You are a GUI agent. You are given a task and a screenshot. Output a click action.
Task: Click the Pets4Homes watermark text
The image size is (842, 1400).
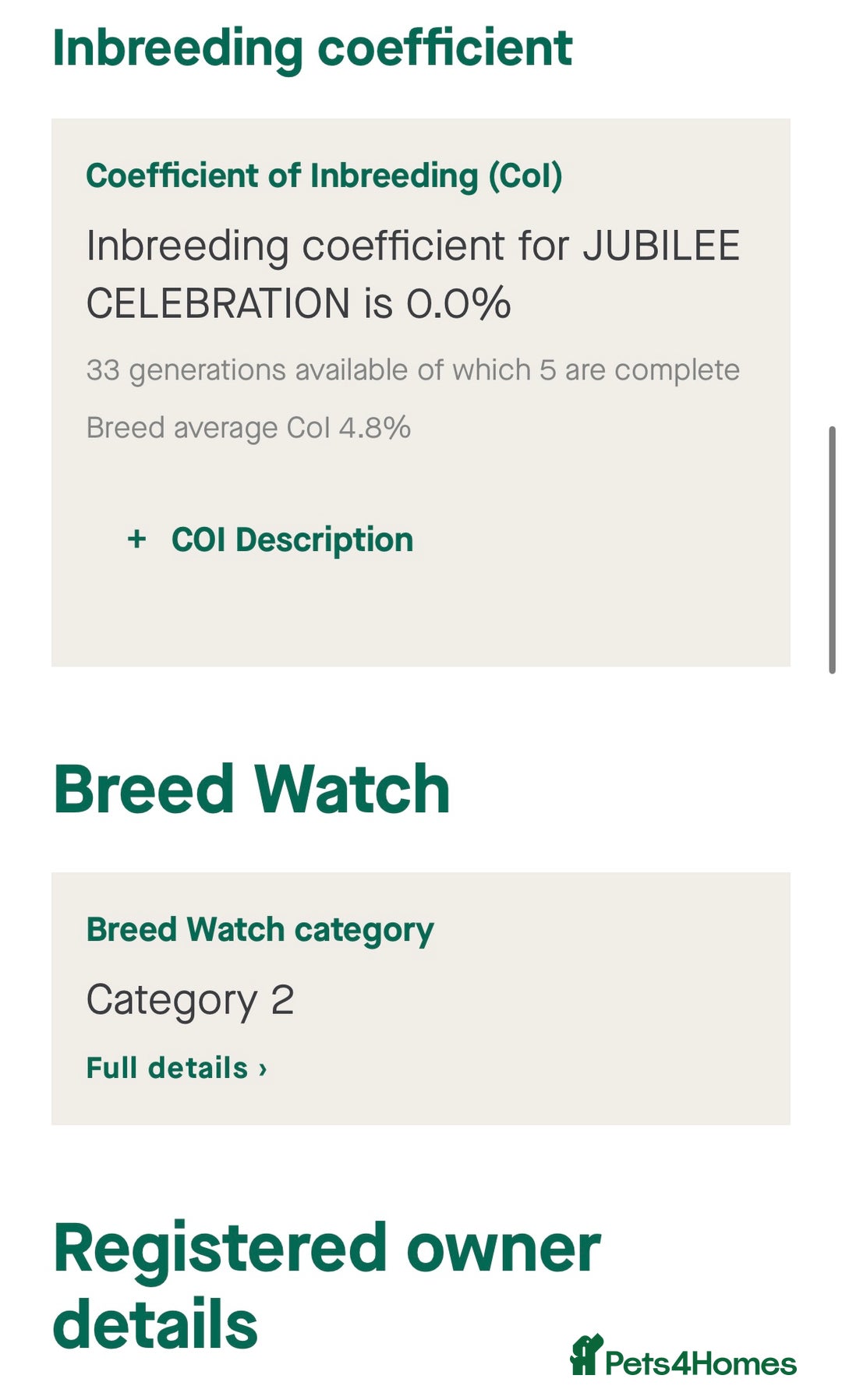(701, 1363)
